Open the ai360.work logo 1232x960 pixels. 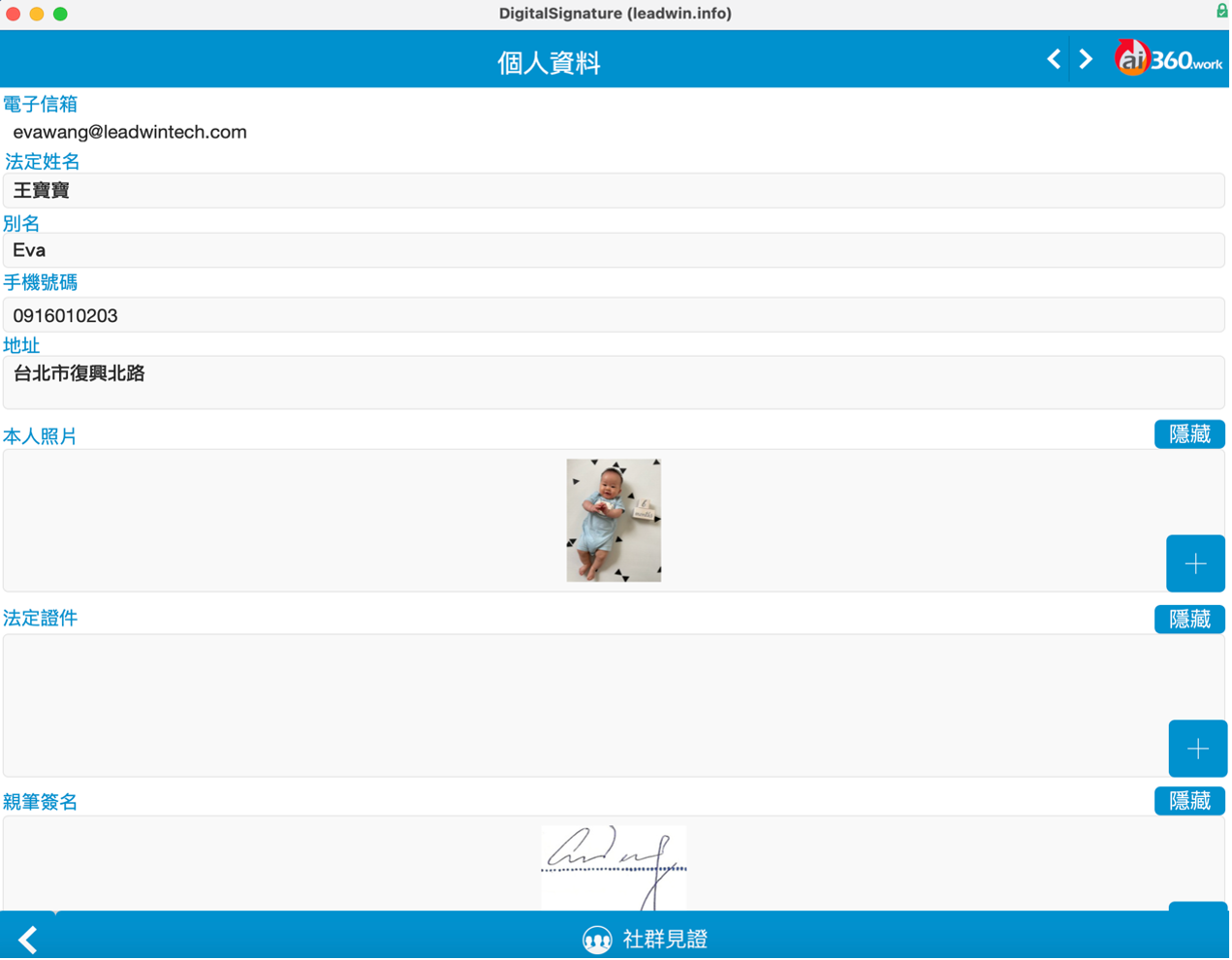tap(1169, 59)
